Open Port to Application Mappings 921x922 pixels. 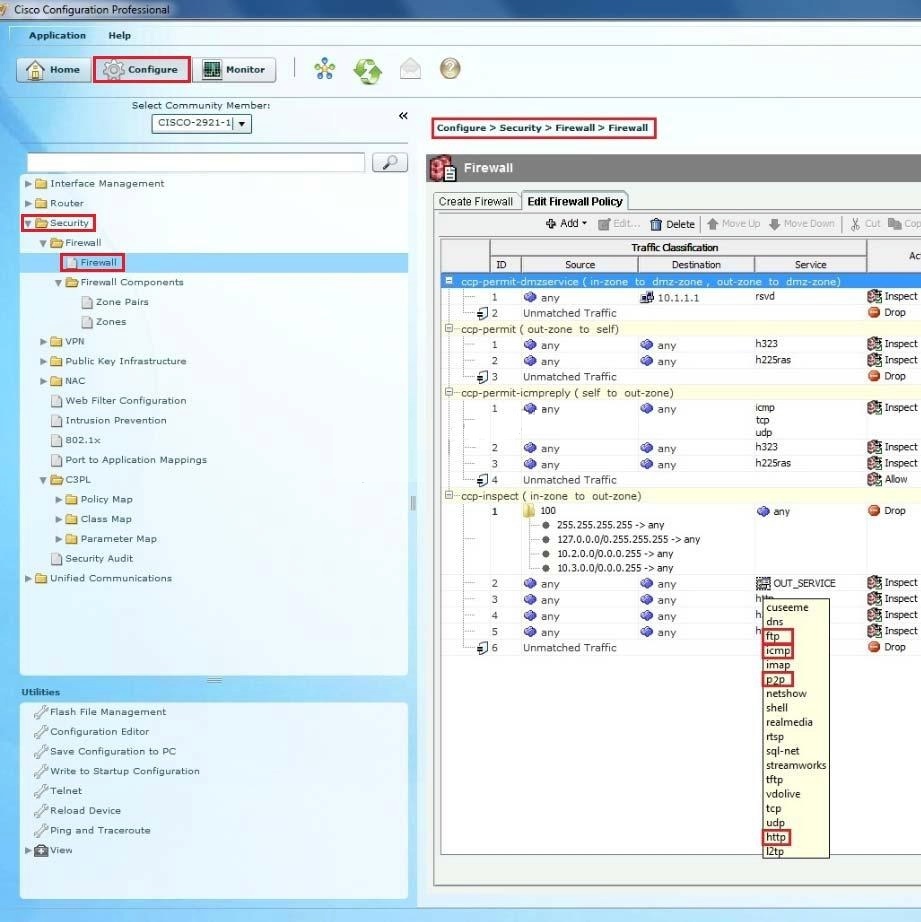136,460
